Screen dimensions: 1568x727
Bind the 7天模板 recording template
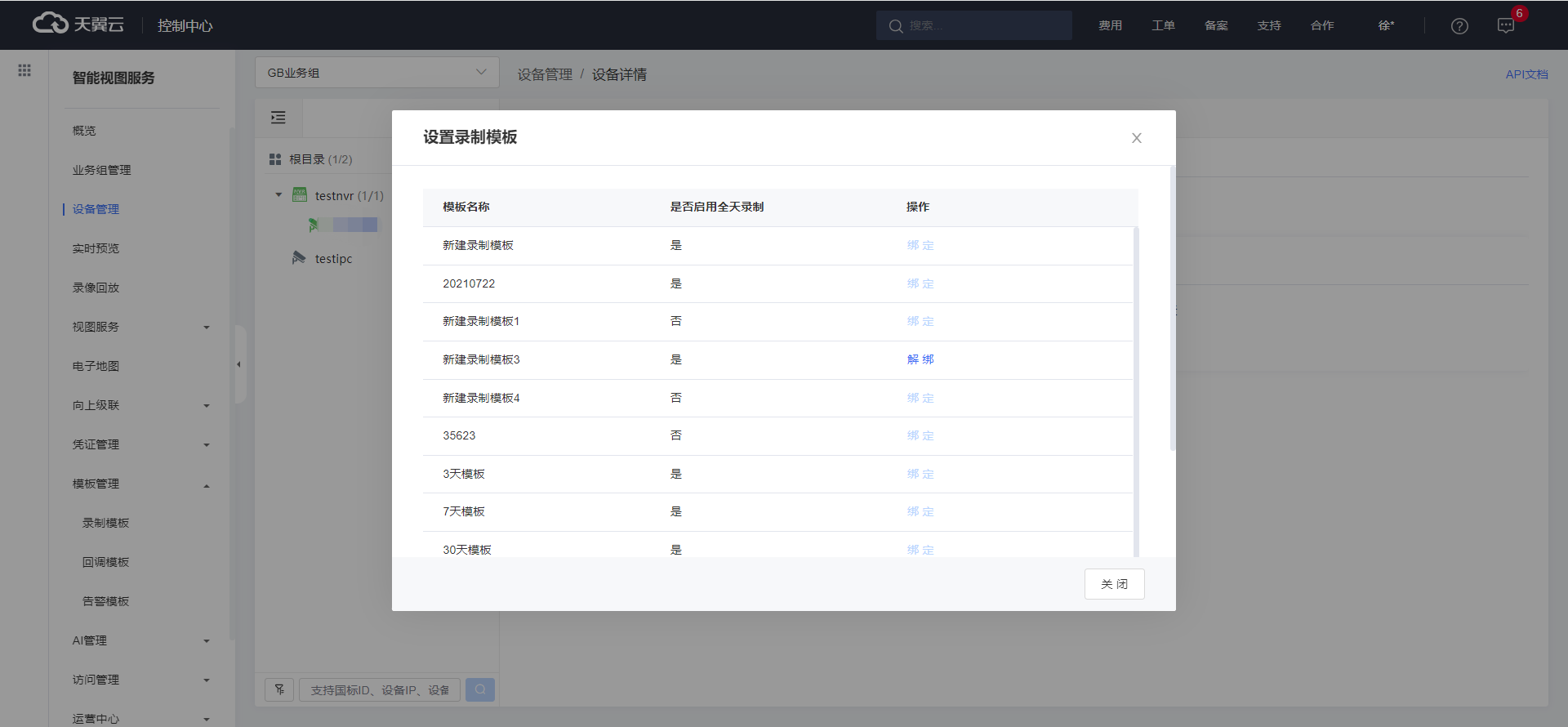point(920,511)
